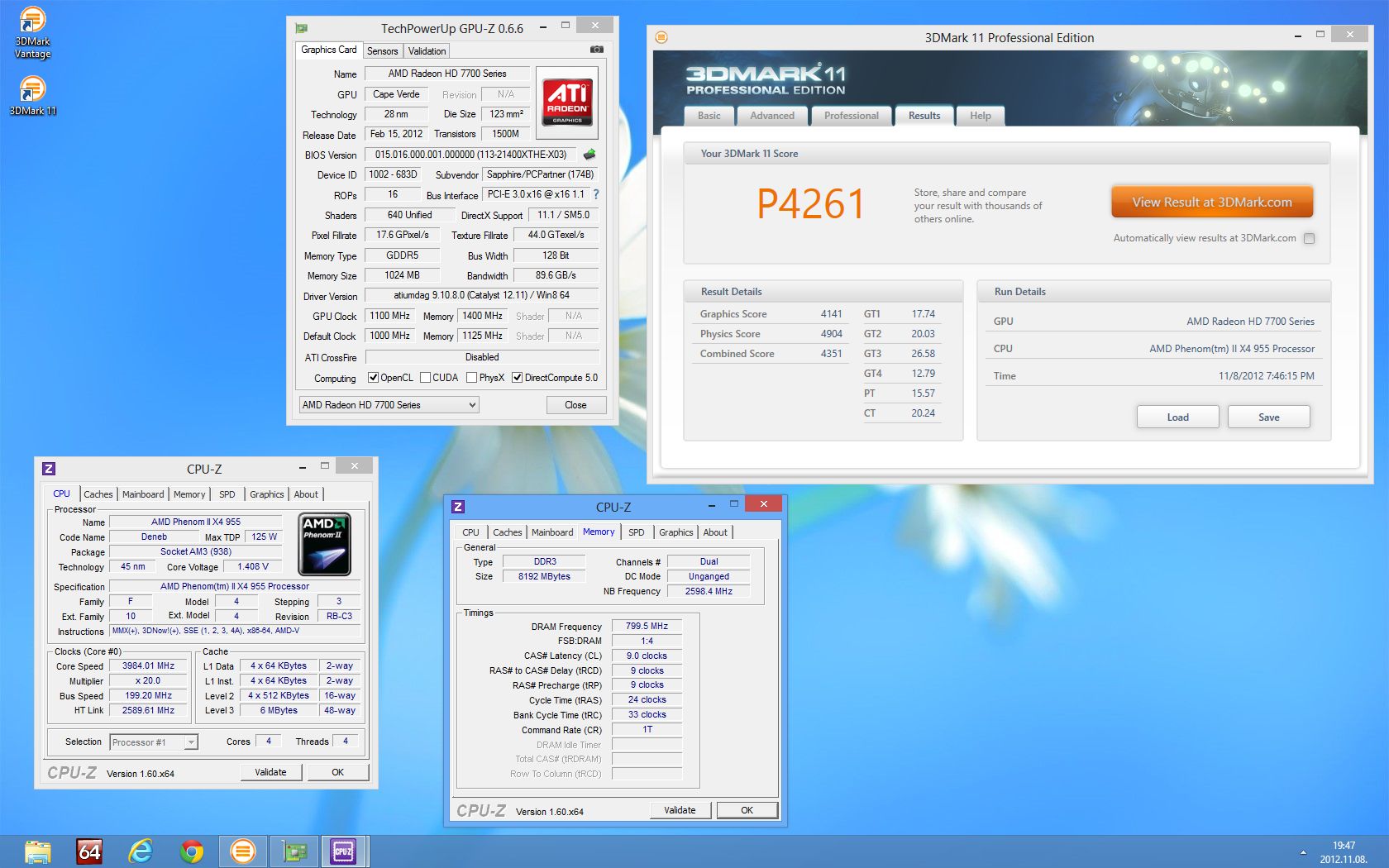
Task: Switch to the Validation tab in GPU-Z
Action: click(427, 51)
